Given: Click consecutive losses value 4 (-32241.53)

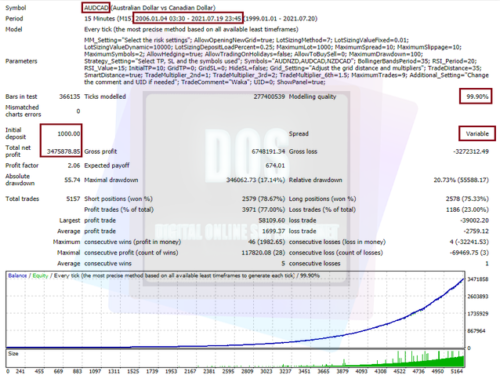Looking at the screenshot, I should tap(469, 242).
